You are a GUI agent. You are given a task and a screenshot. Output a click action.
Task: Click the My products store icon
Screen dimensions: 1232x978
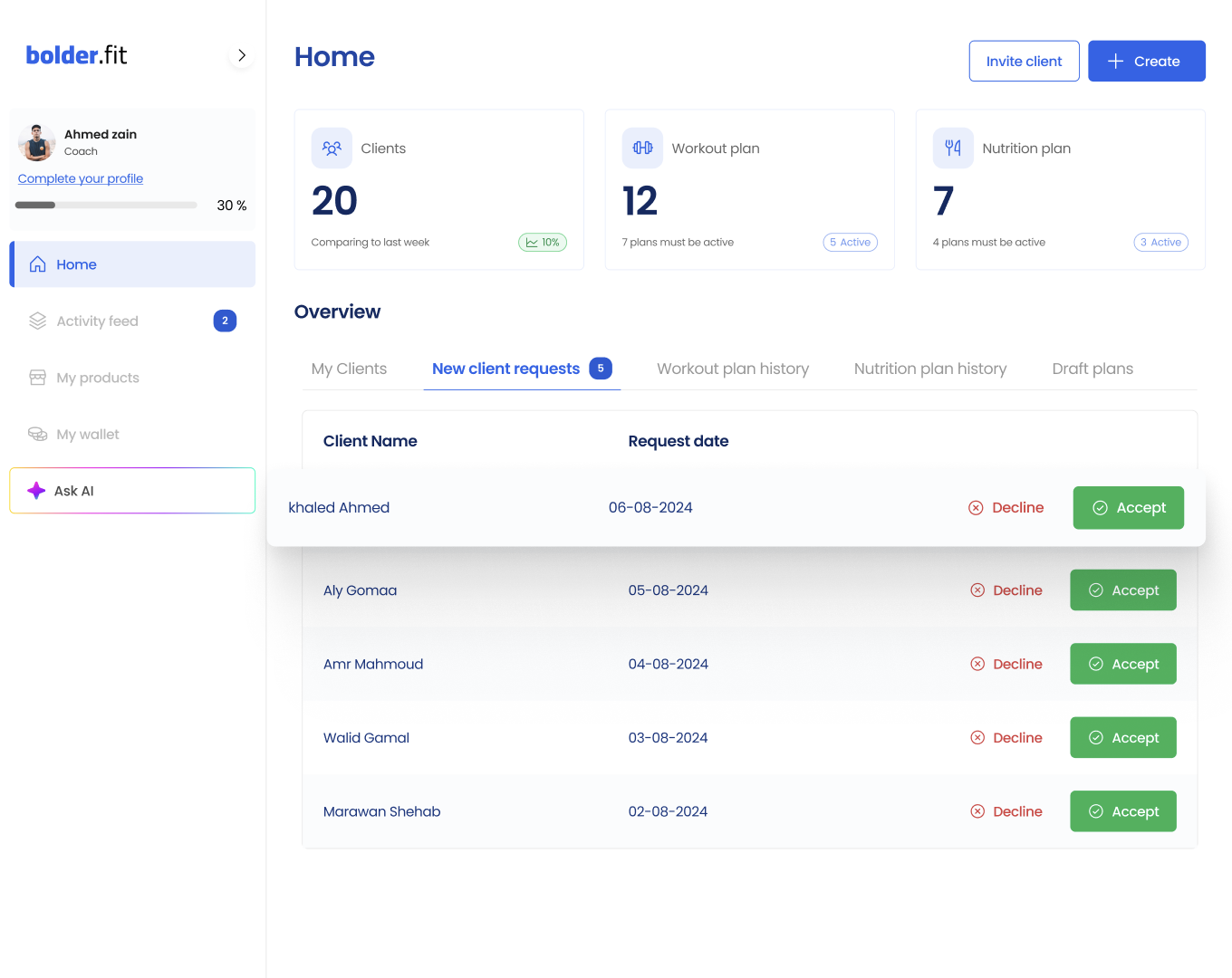(x=37, y=378)
